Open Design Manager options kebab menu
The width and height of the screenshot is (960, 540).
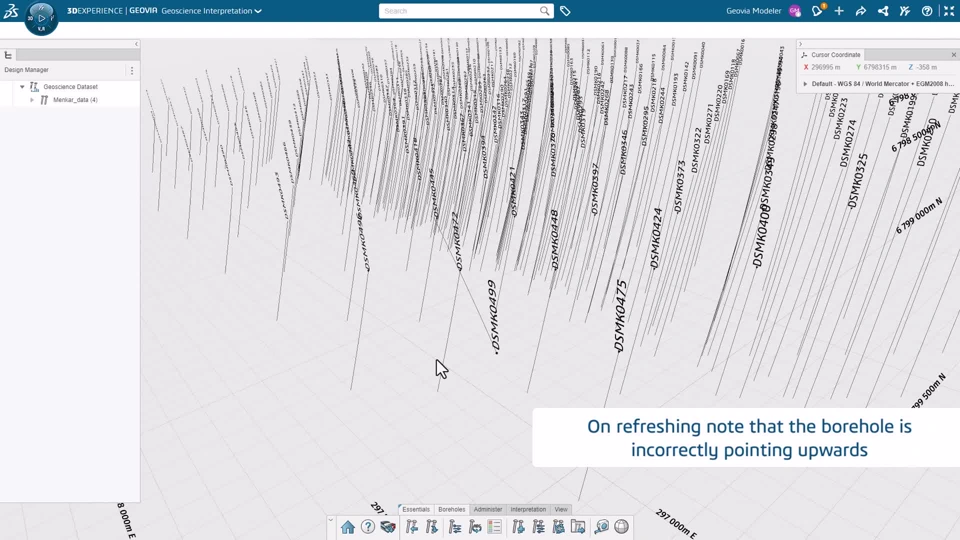click(x=132, y=70)
